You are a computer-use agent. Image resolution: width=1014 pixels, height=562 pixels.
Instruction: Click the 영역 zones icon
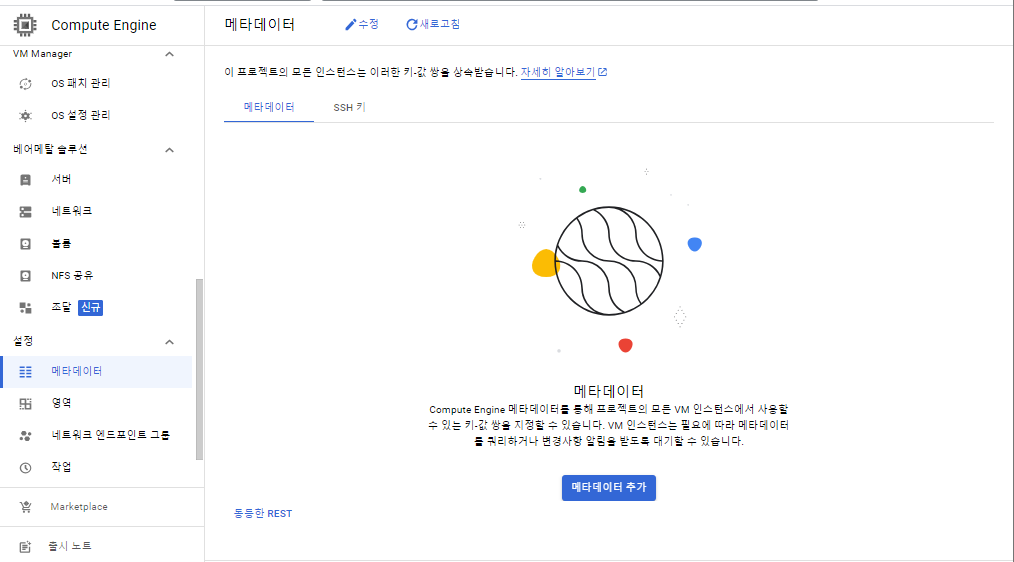(25, 404)
